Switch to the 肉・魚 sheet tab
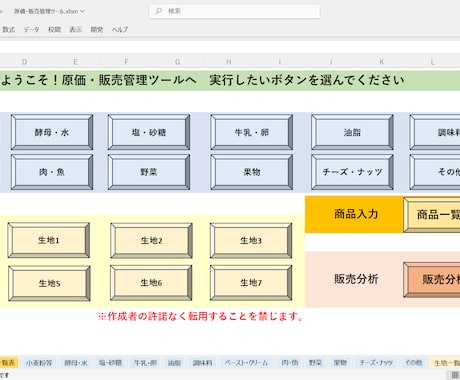Viewport: 460px width, 380px height. coord(290,363)
